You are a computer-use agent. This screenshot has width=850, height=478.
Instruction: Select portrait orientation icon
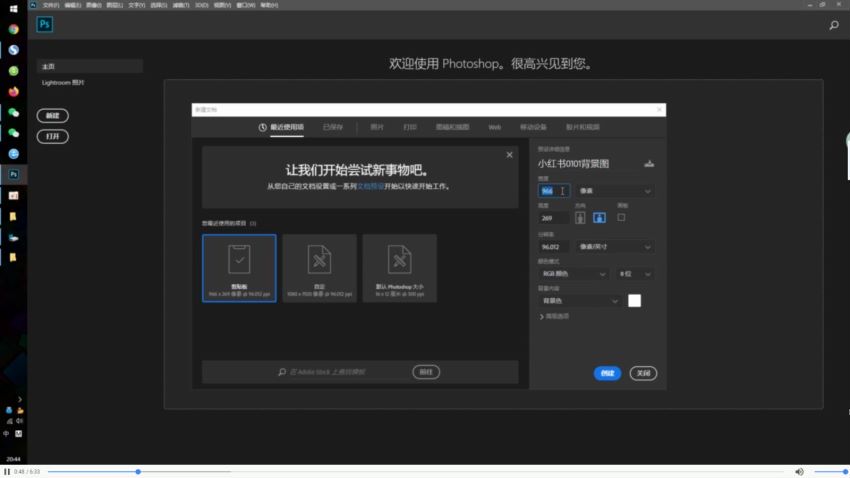coord(580,218)
